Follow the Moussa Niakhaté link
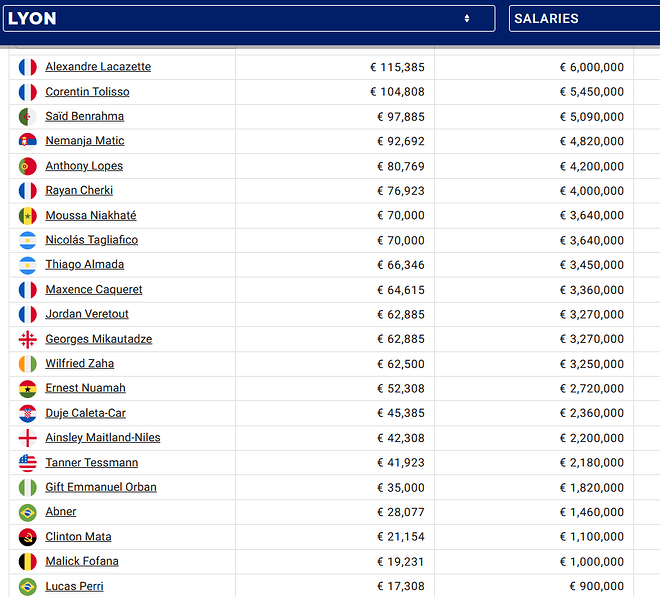Screen dimensions: 660x597 point(91,215)
